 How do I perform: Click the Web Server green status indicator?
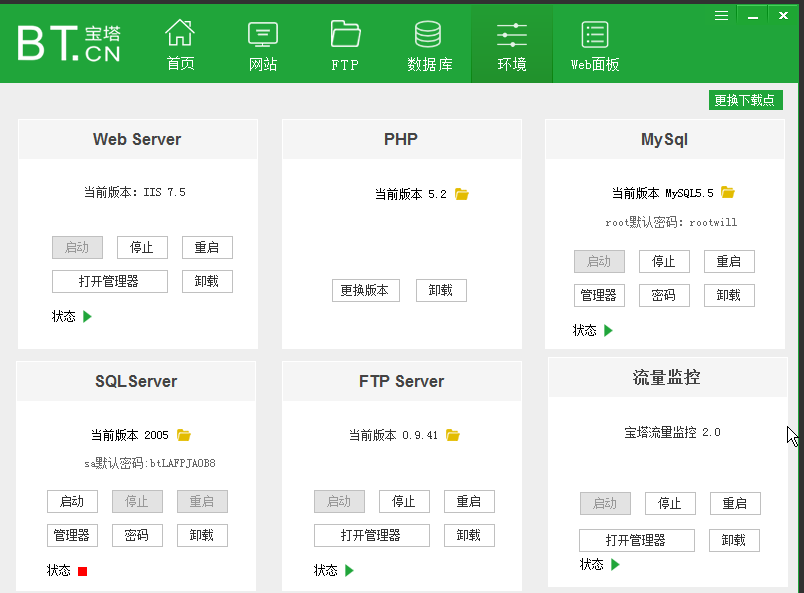87,317
